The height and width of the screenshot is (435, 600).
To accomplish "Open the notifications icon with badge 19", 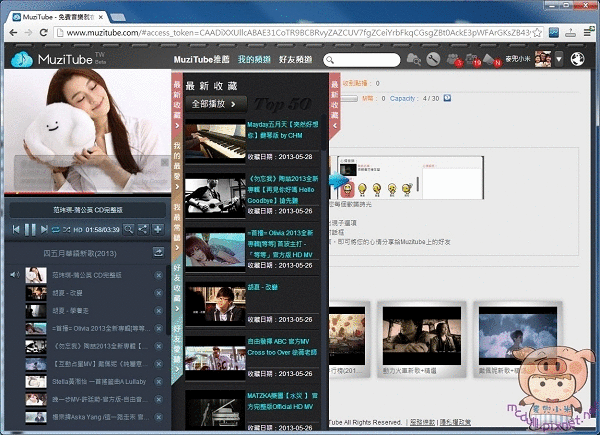I will 473,60.
